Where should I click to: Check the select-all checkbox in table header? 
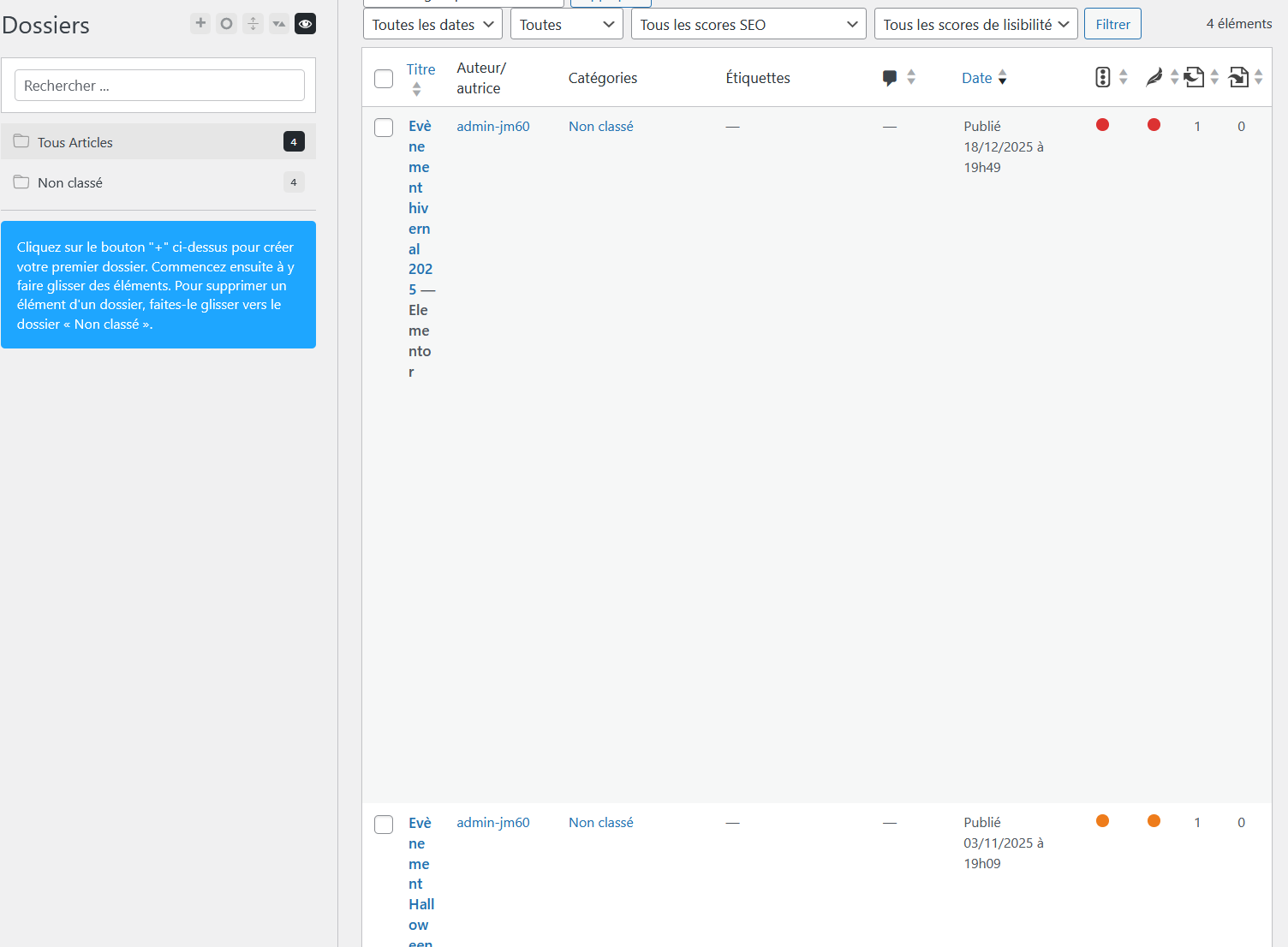[384, 79]
